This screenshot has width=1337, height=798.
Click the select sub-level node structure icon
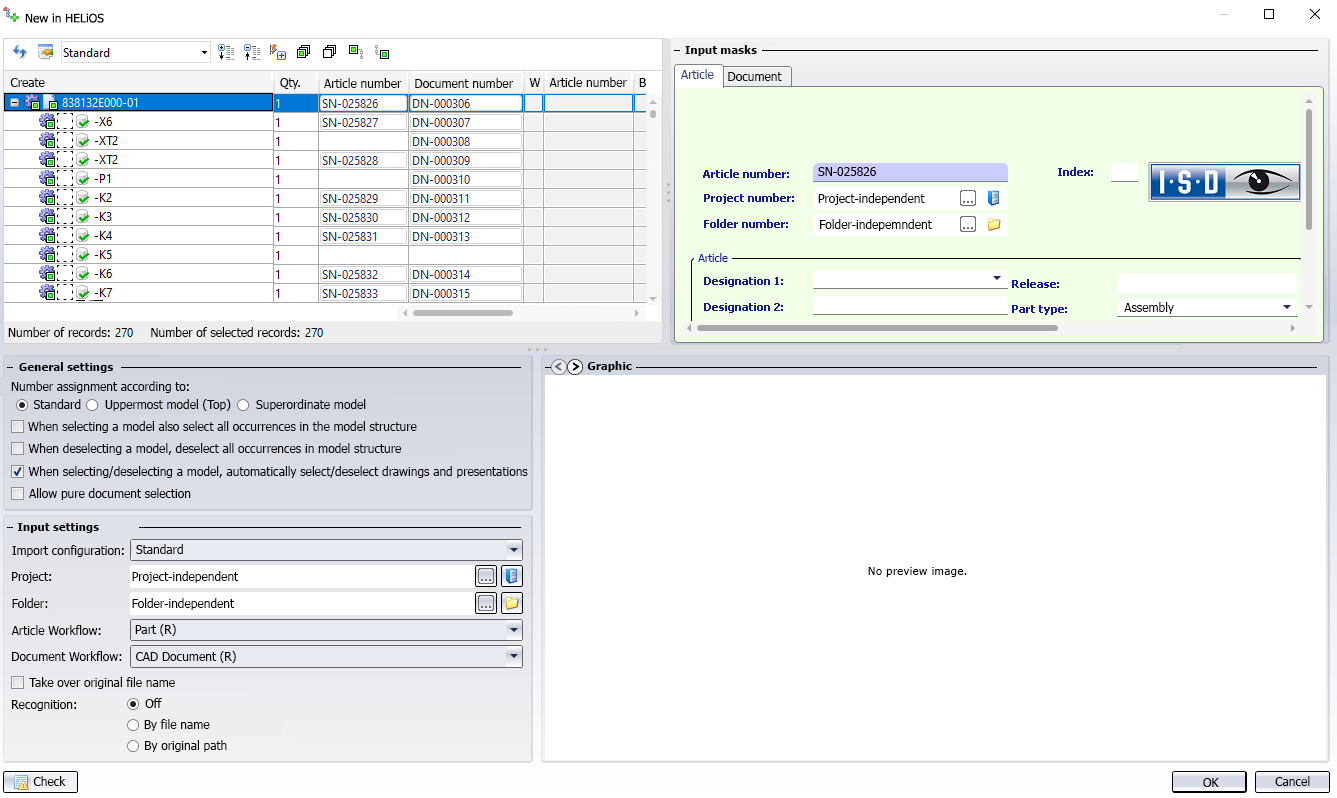pos(381,52)
